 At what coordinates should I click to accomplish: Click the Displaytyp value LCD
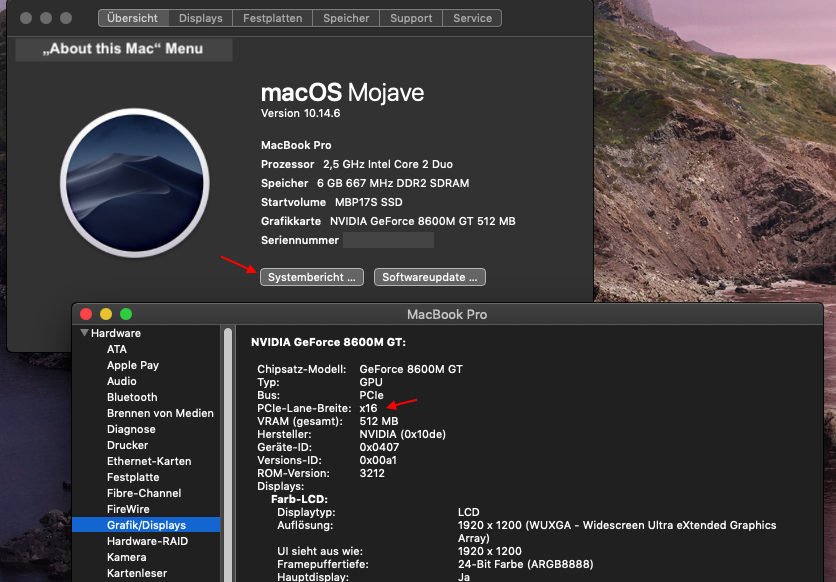[x=468, y=512]
